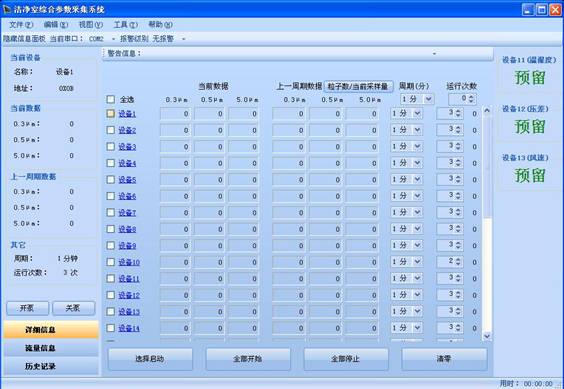
Task: Click scrollbar down arrow in device list
Action: 487,336
